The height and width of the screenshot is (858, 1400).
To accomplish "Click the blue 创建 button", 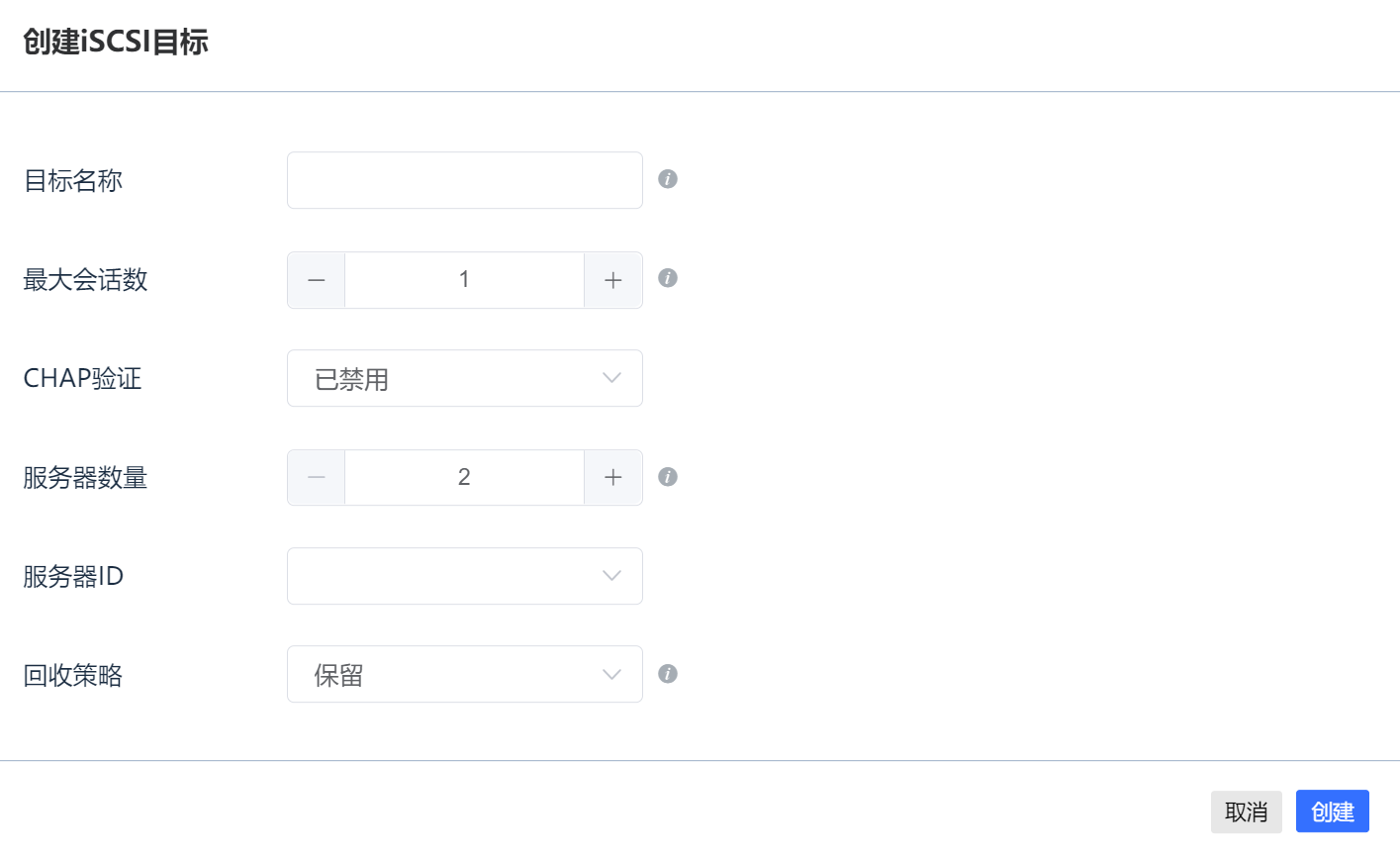I will tap(1333, 811).
